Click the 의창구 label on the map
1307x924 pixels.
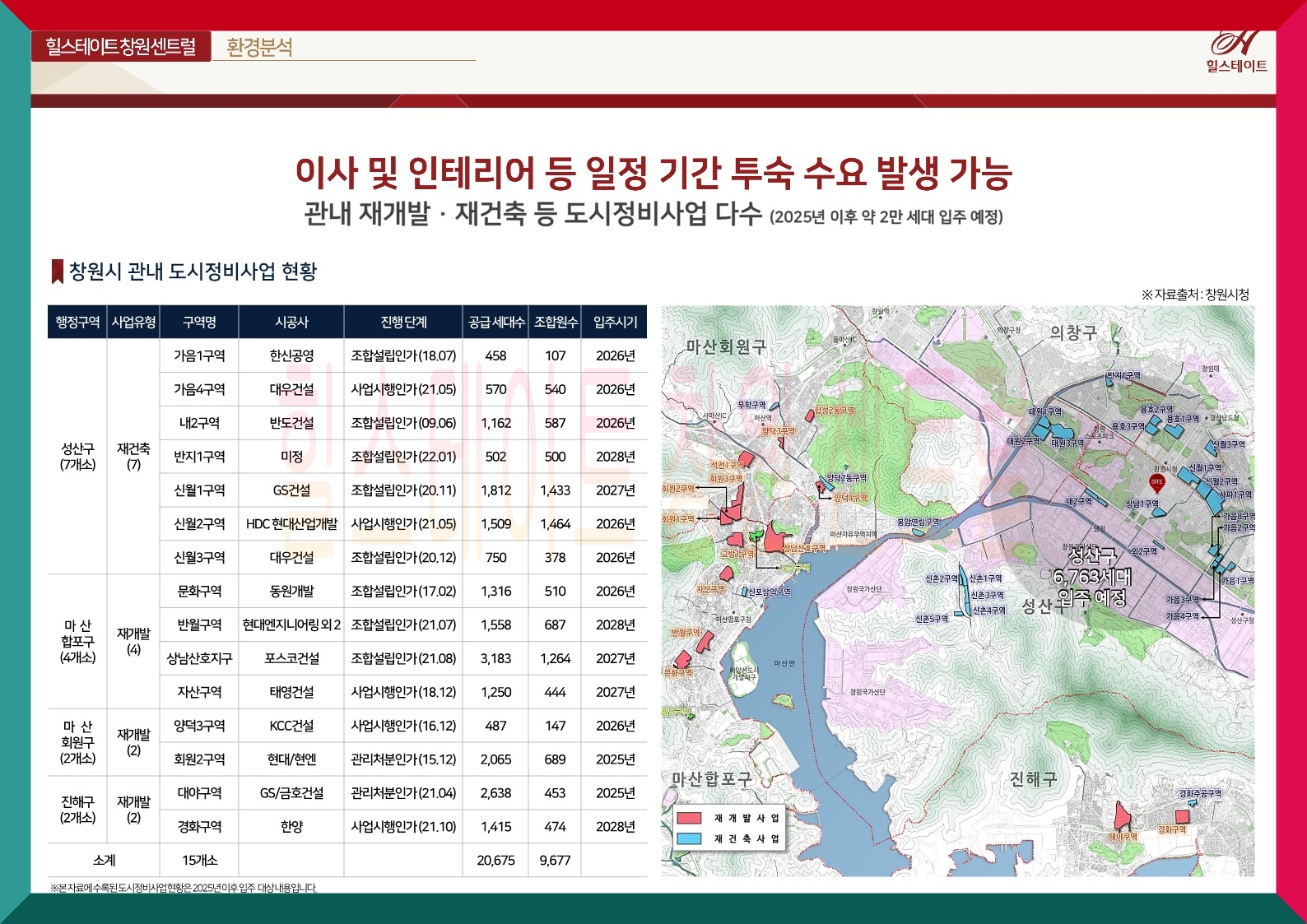pyautogui.click(x=1073, y=333)
